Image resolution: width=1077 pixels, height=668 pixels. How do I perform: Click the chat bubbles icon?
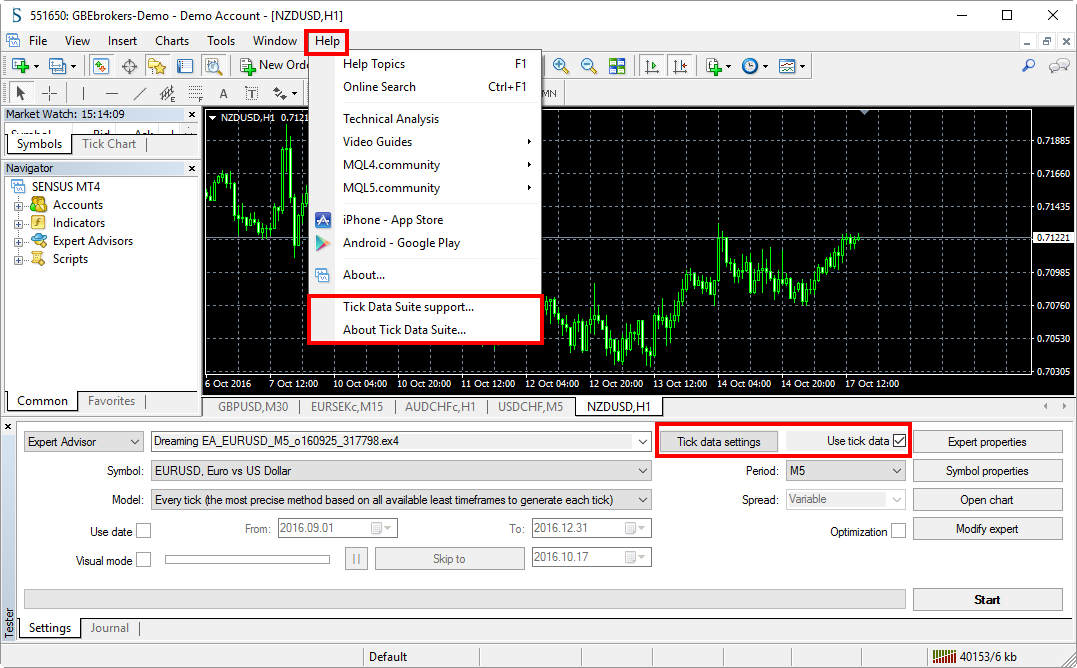(1058, 66)
